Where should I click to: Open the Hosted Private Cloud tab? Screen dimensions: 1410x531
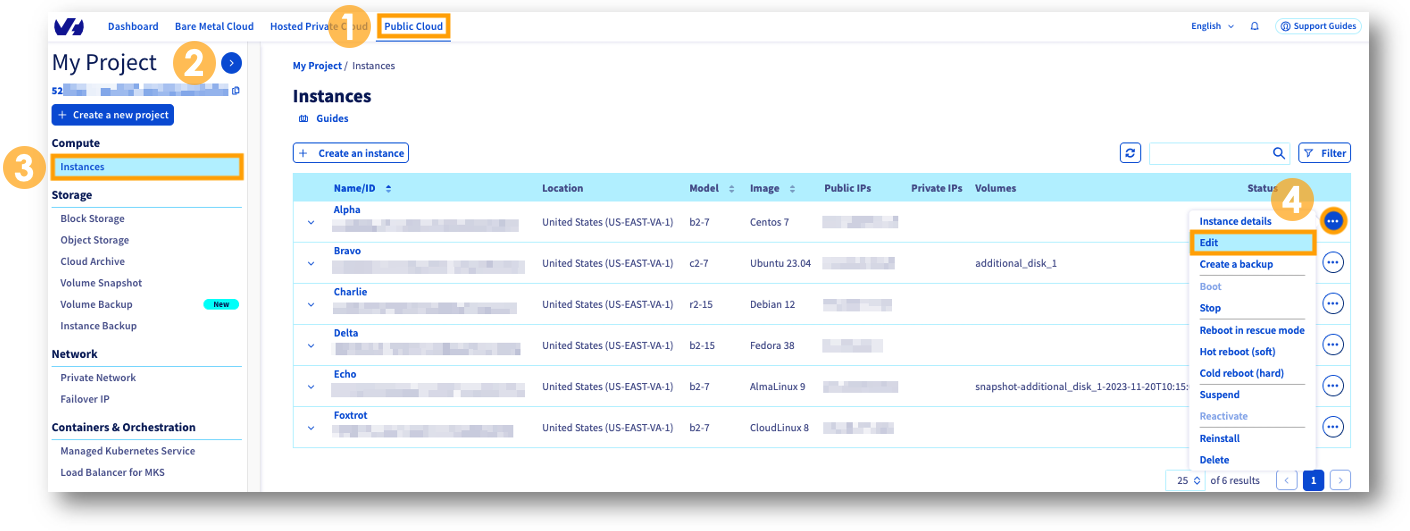(x=319, y=26)
